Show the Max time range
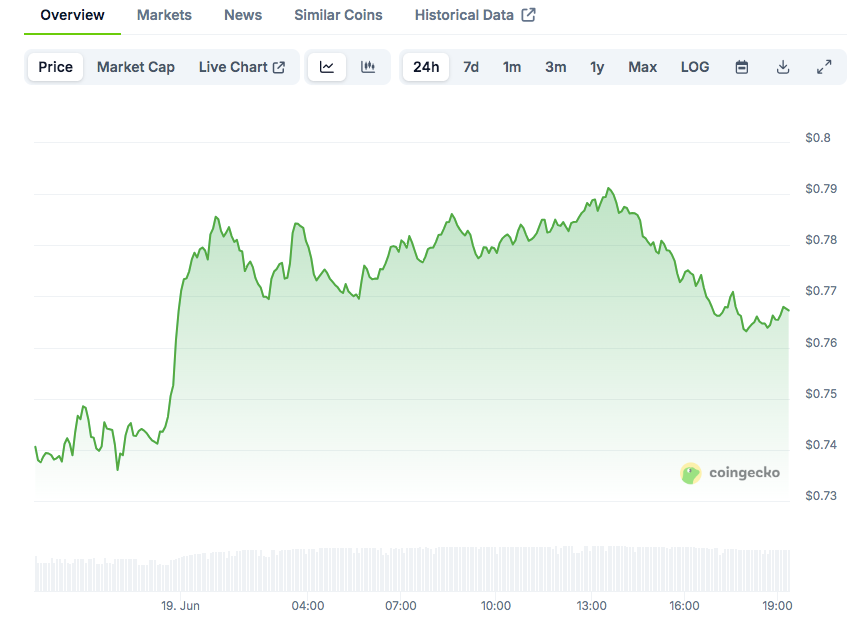This screenshot has height=625, width=860. pos(642,67)
